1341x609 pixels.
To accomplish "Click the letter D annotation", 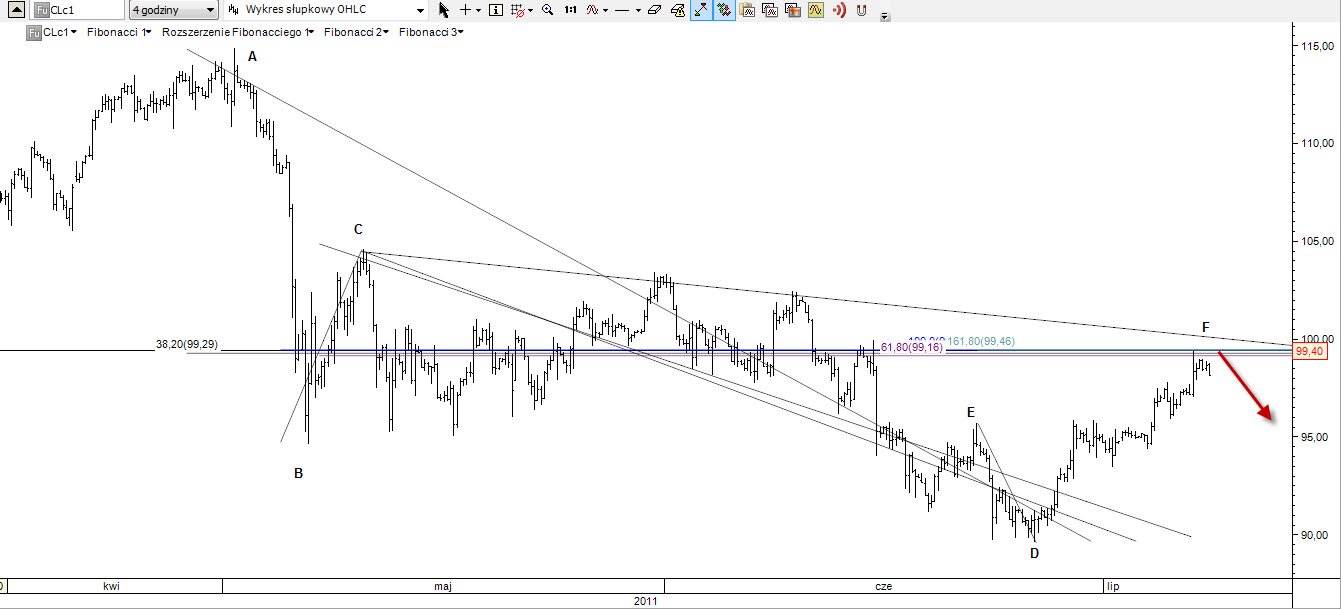I will pos(1034,552).
